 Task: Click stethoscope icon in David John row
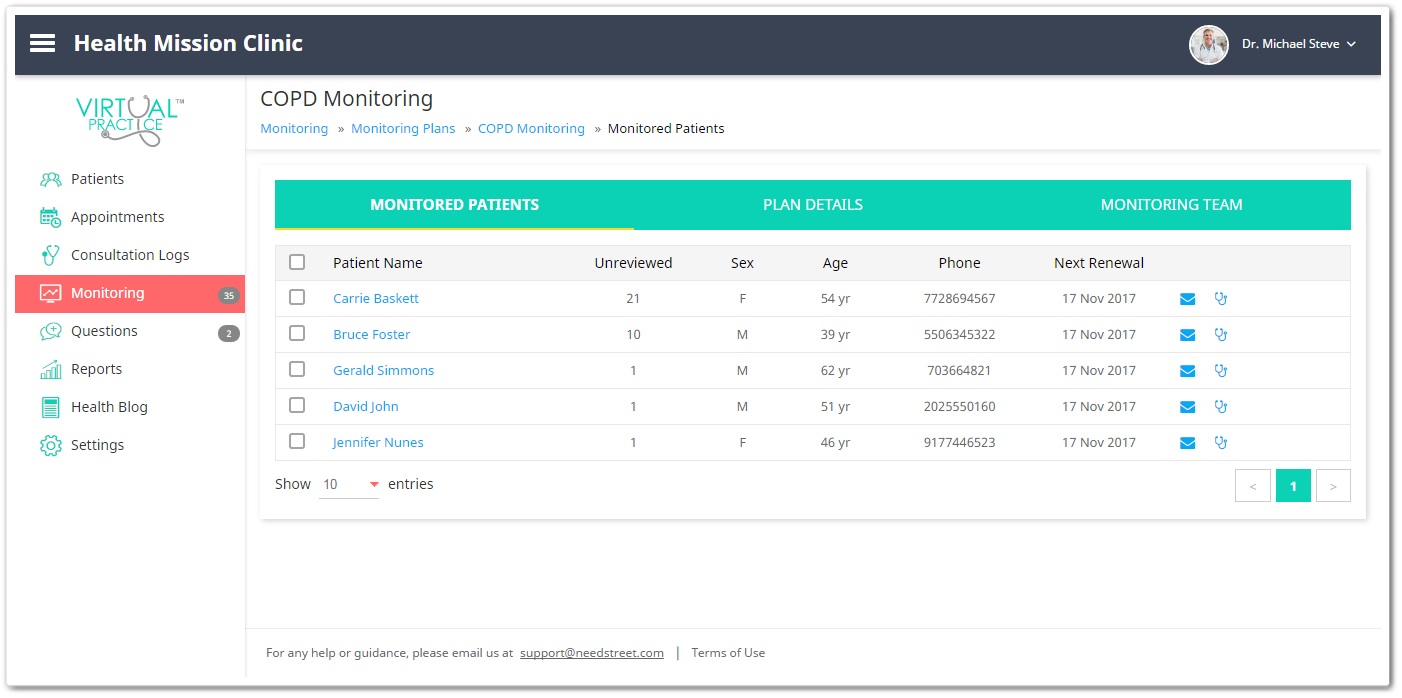[x=1220, y=406]
